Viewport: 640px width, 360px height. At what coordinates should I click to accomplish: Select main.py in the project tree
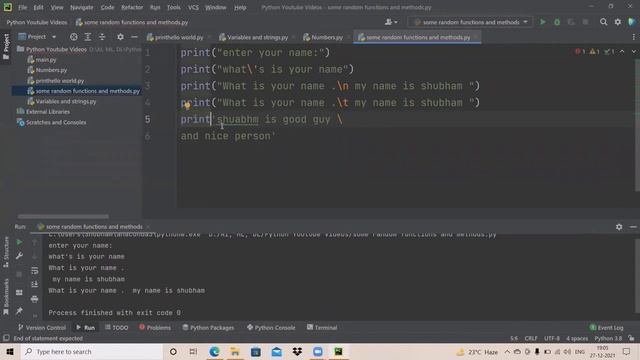pyautogui.click(x=46, y=60)
